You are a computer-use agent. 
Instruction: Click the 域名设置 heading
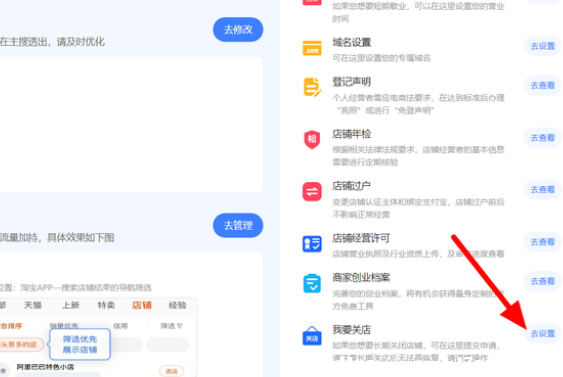pyautogui.click(x=352, y=42)
